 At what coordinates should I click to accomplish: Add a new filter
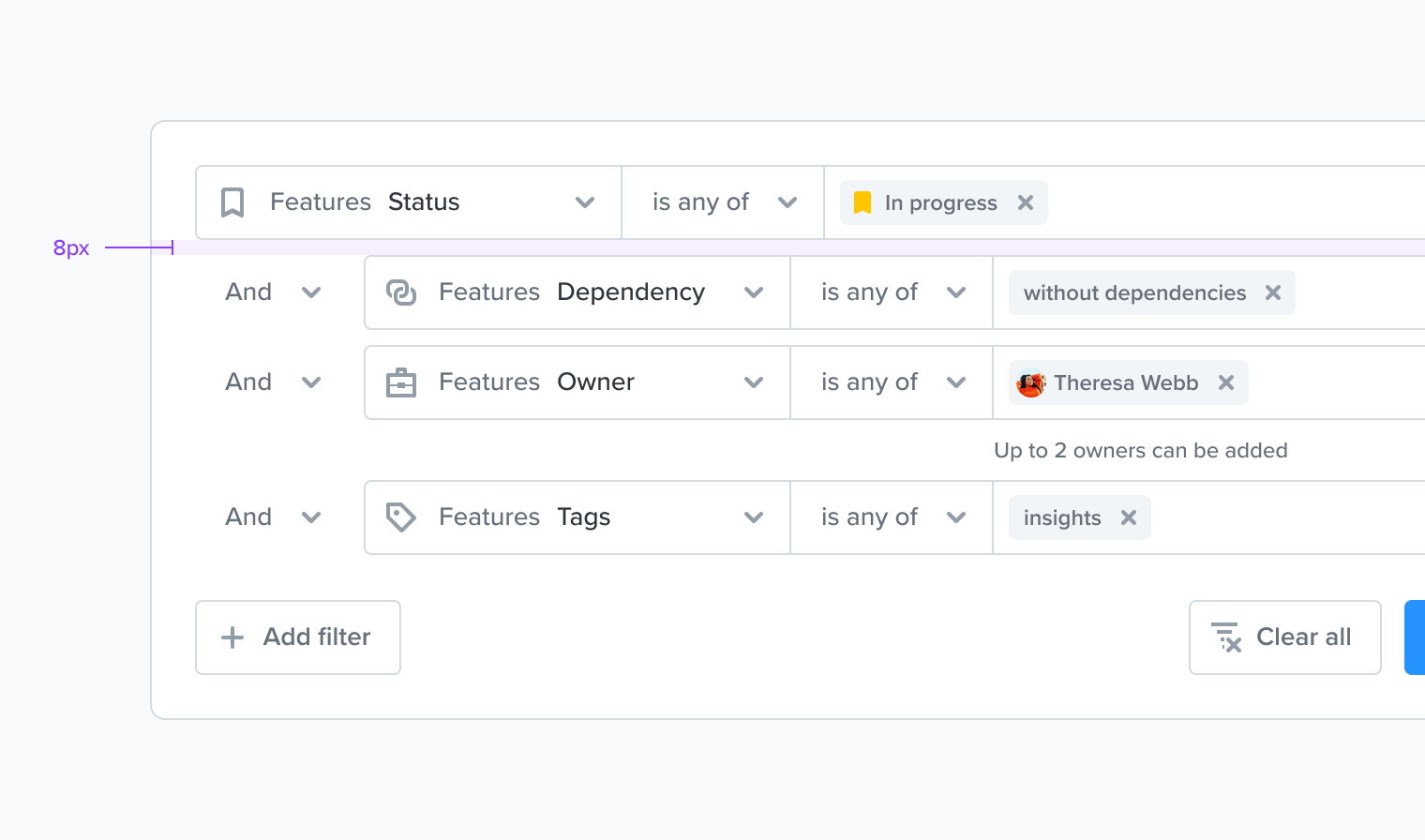[x=298, y=637]
